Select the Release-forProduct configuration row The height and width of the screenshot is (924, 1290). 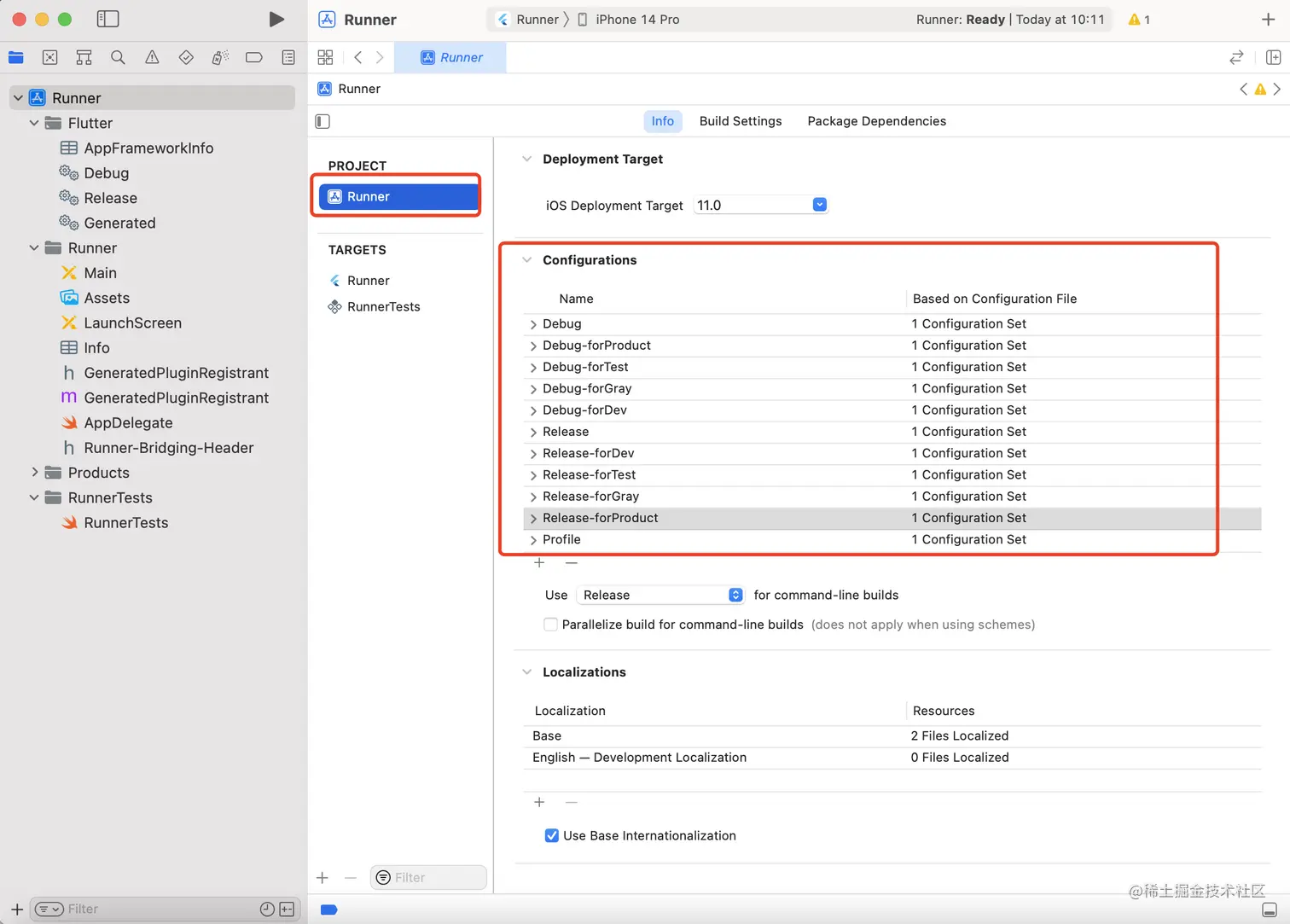[892, 518]
